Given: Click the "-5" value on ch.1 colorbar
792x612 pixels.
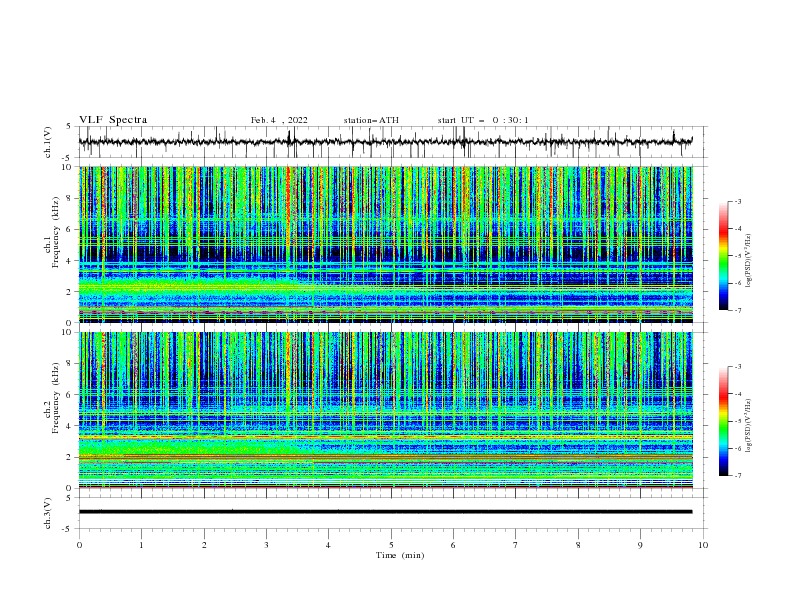Looking at the screenshot, I should click(737, 256).
